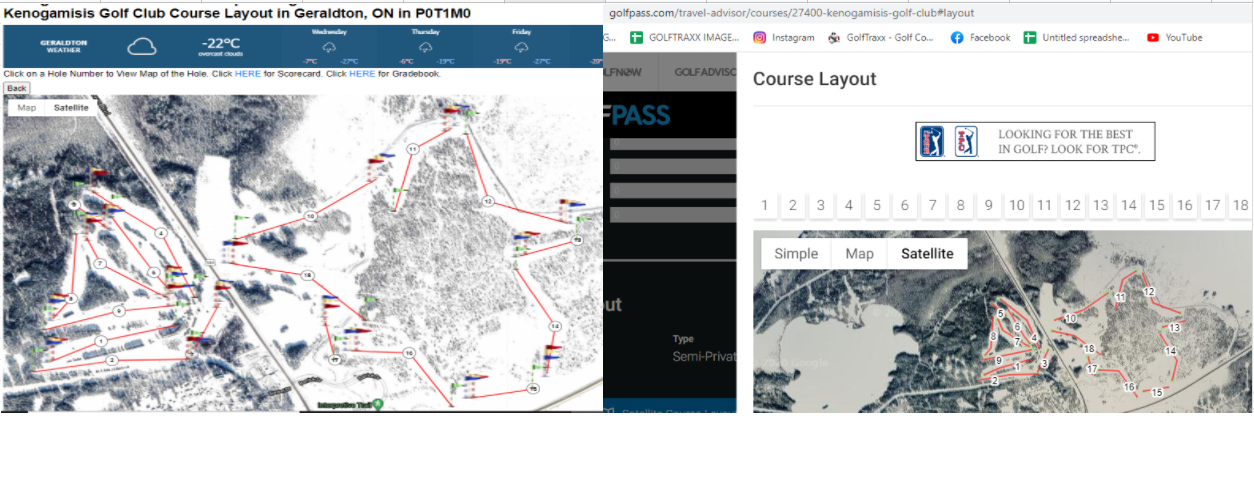Select hole 8 button in Course Layout
The height and width of the screenshot is (481, 1254).
point(961,206)
